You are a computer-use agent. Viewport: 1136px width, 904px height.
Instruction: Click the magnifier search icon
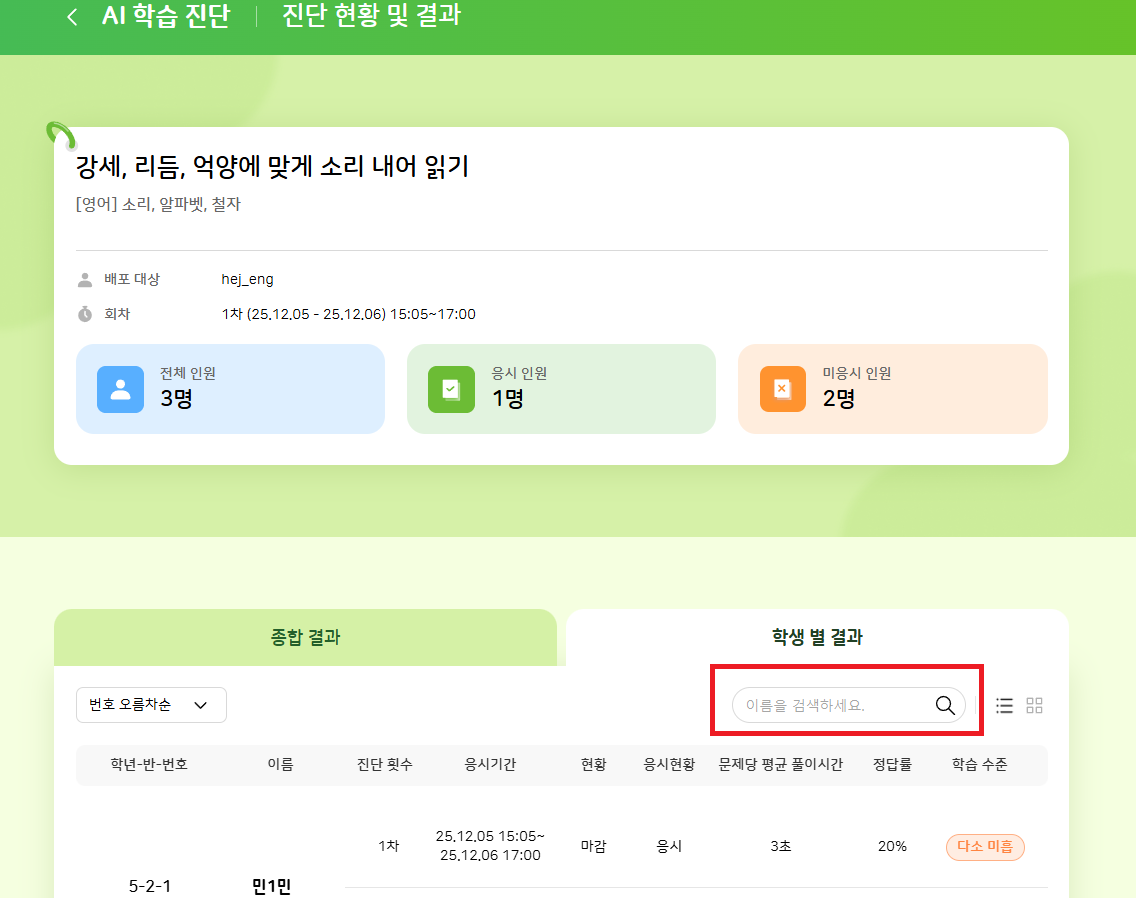pyautogui.click(x=944, y=705)
